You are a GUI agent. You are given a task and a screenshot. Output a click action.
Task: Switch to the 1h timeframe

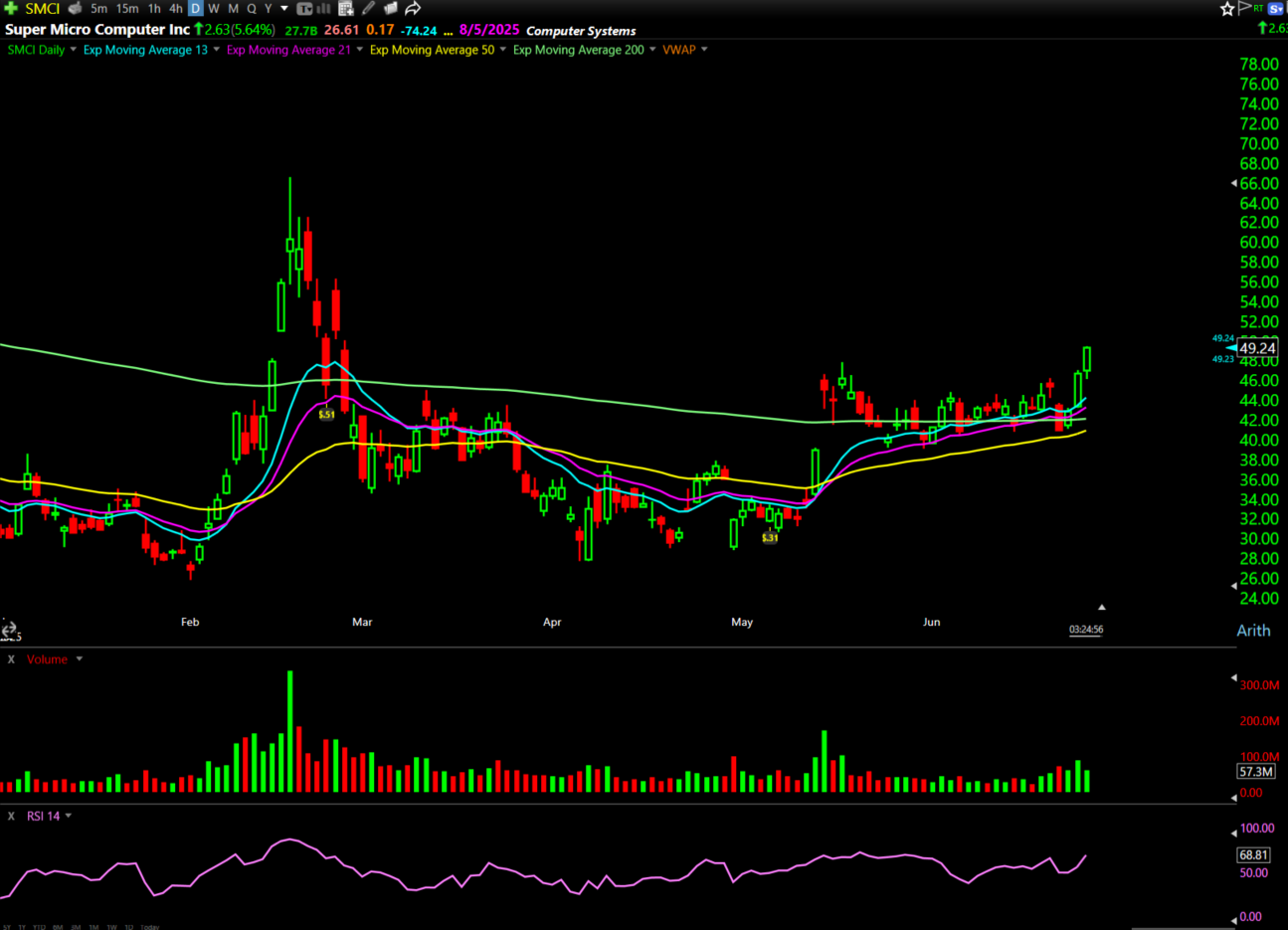[154, 8]
